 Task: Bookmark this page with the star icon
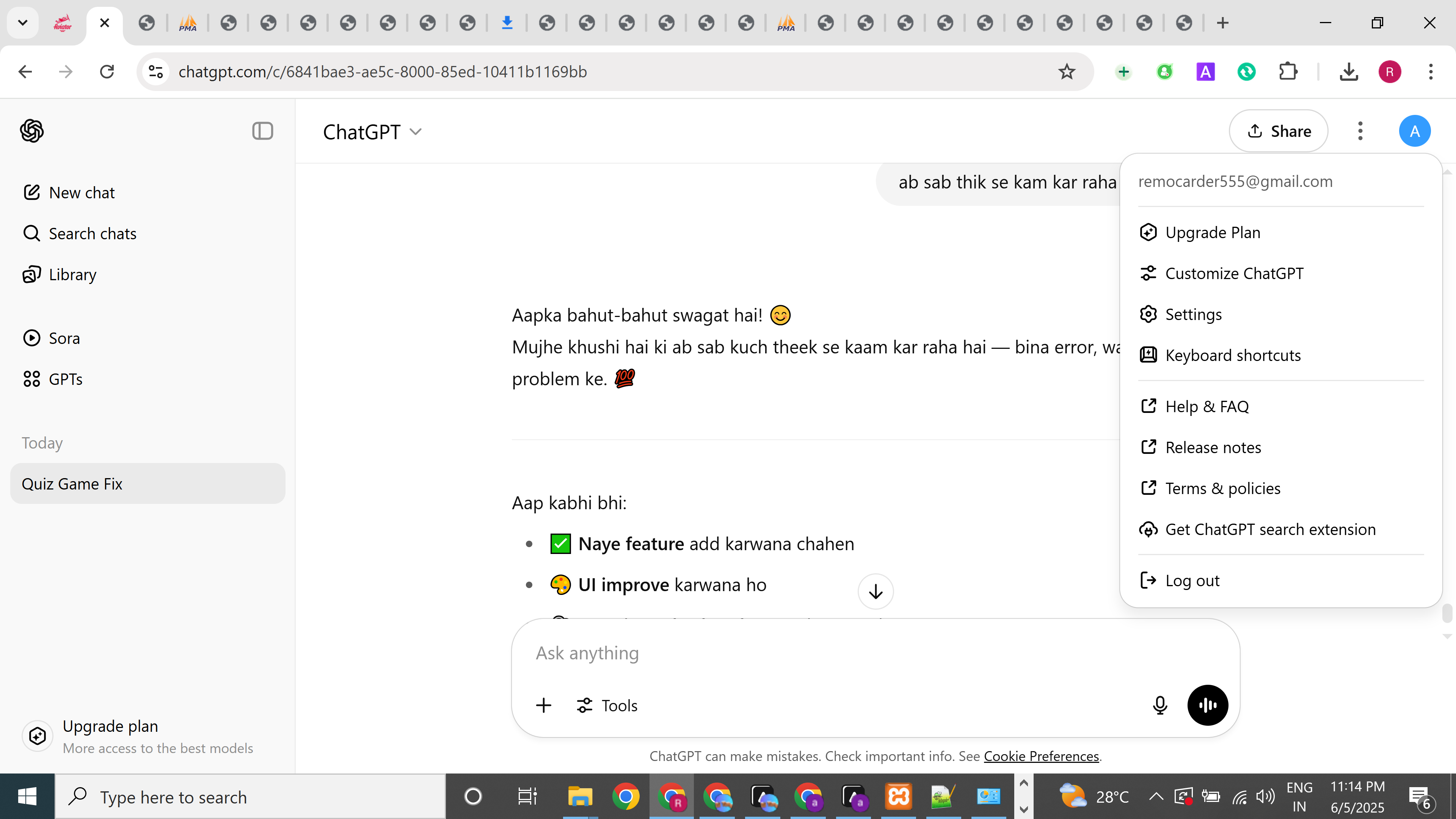coord(1067,72)
